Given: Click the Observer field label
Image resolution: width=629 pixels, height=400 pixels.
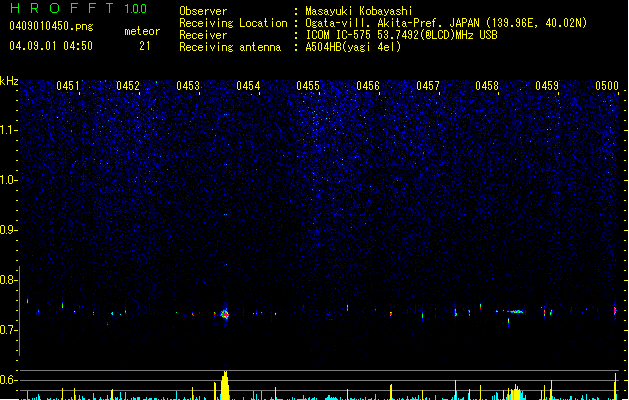Looking at the screenshot, I should coord(203,11).
